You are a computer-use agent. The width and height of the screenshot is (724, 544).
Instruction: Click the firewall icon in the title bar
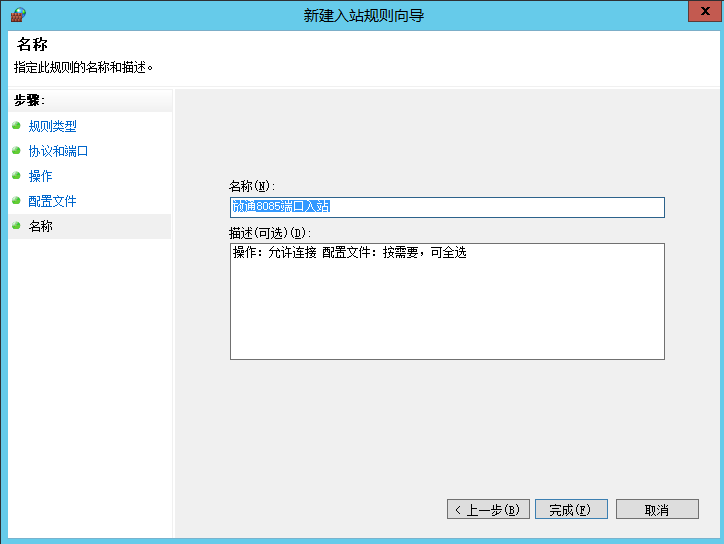click(x=17, y=14)
